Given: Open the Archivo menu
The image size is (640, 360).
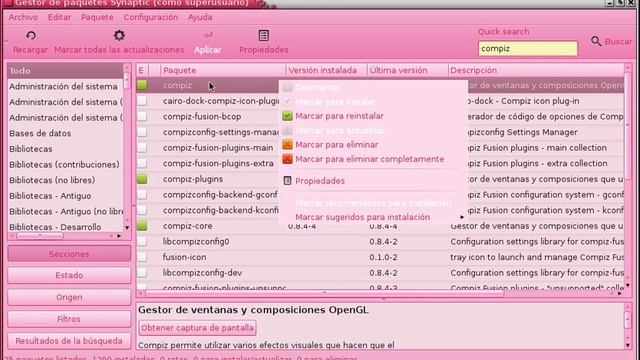Looking at the screenshot, I should [x=23, y=17].
